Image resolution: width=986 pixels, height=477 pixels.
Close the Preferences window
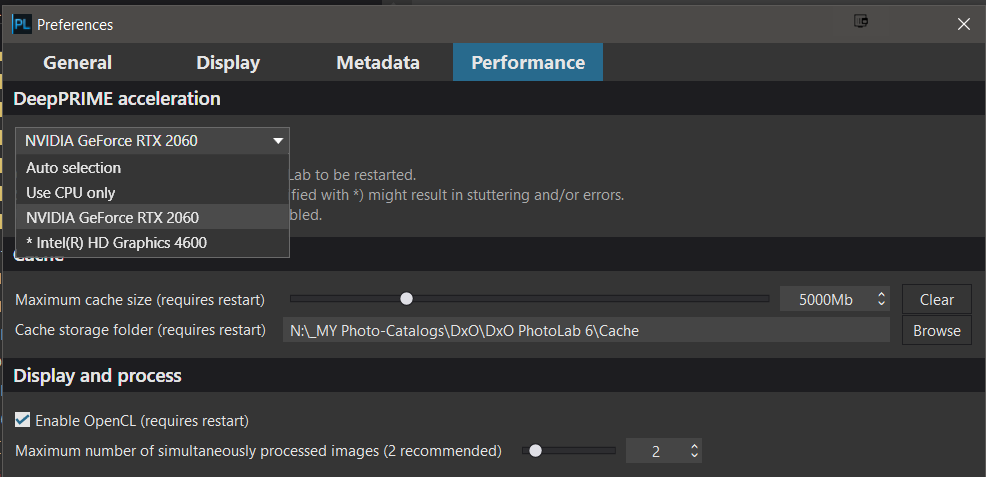click(963, 25)
